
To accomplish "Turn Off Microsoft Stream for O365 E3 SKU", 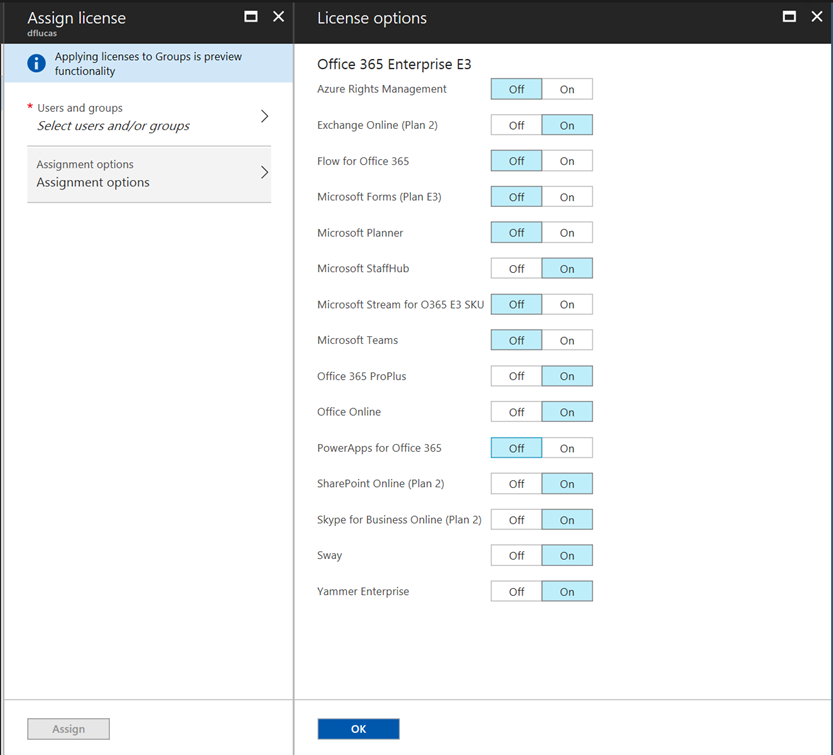I will (516, 304).
